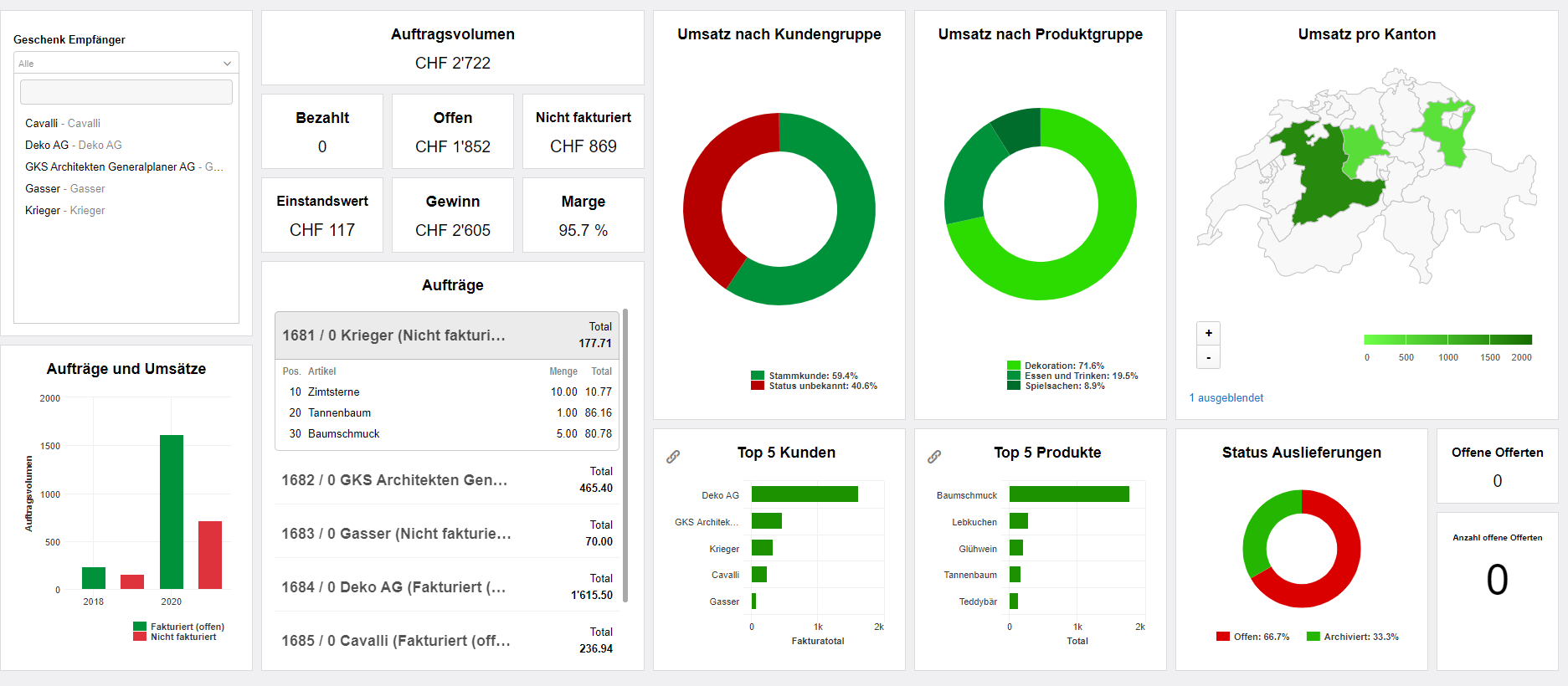Click link icon in Top 5 Produkte

point(934,457)
